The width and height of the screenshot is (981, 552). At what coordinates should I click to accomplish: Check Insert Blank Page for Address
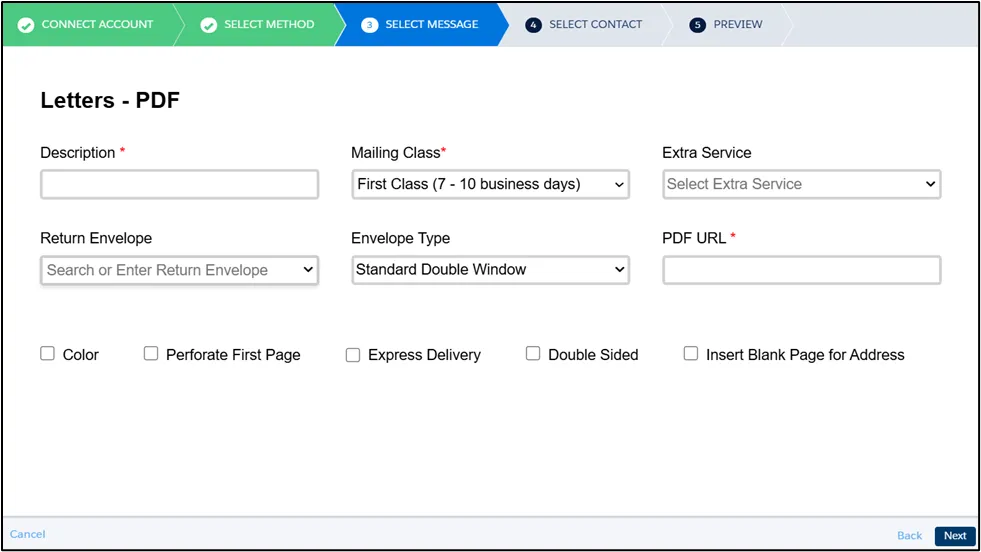[691, 354]
